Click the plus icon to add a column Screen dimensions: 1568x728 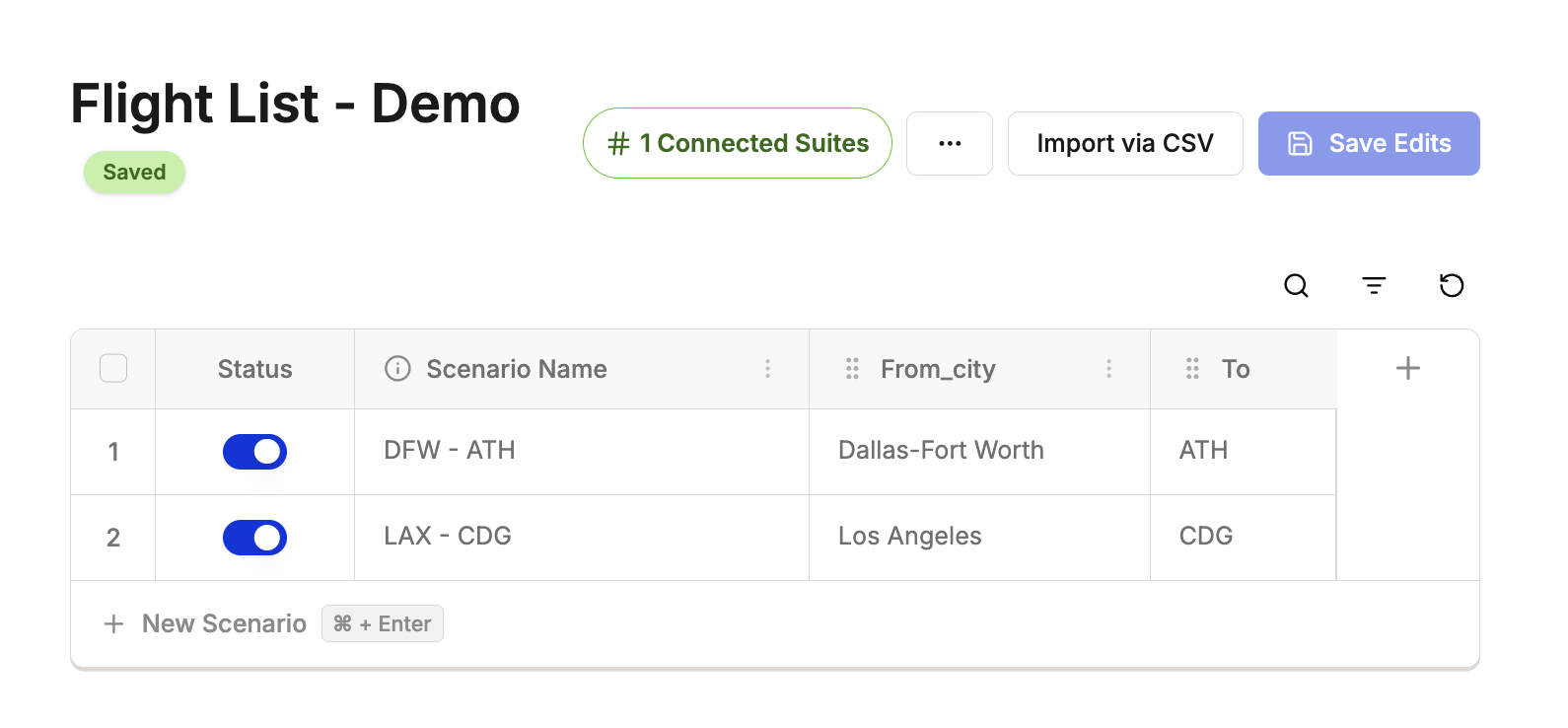pos(1408,369)
